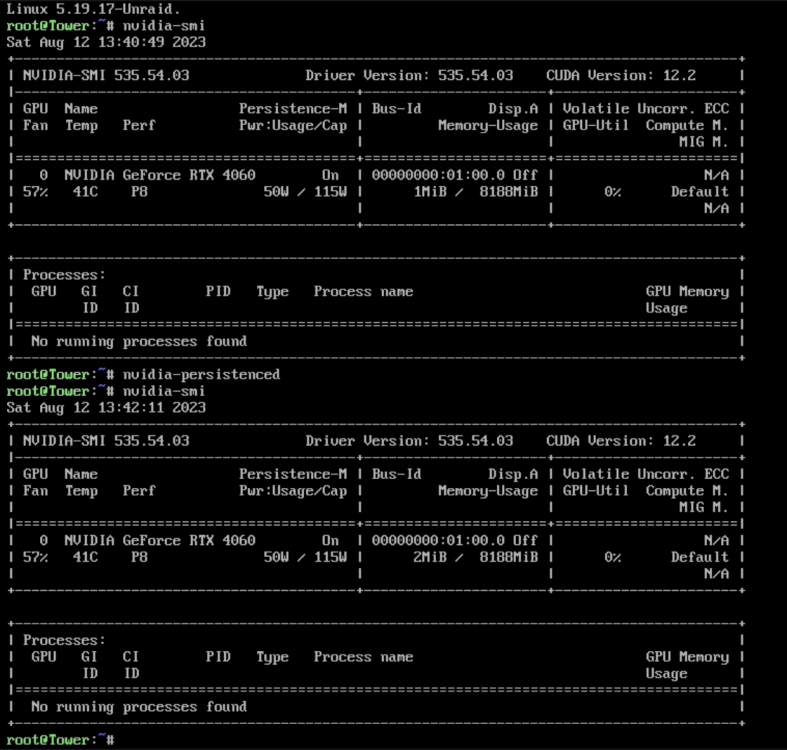Click the "0%" GPU-Util in the 1MiB row
This screenshot has height=750, width=787.
coord(612,192)
